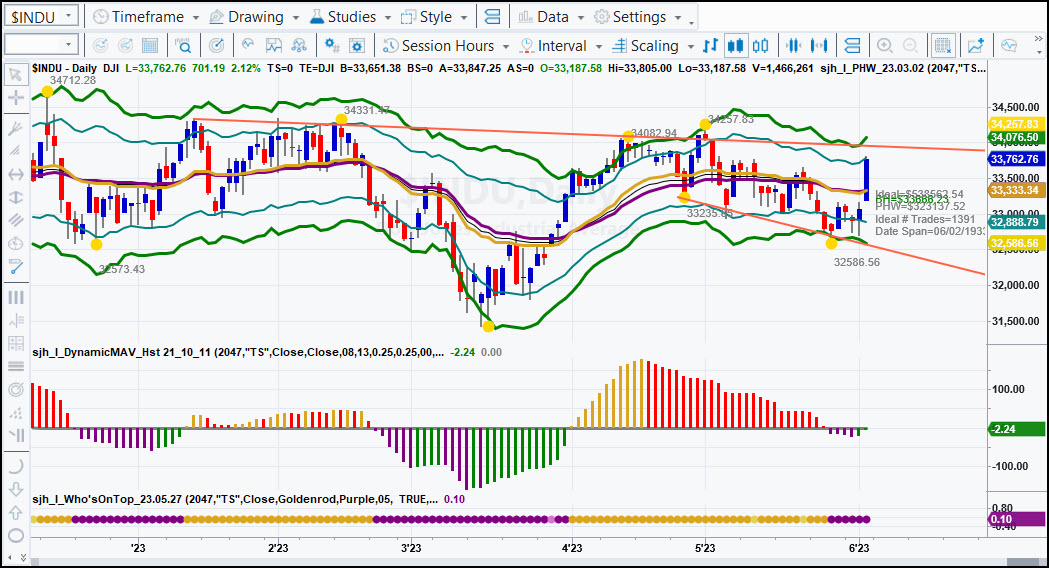Select the hollow candlestick chart style
Image resolution: width=1049 pixels, height=568 pixels.
coord(761,45)
